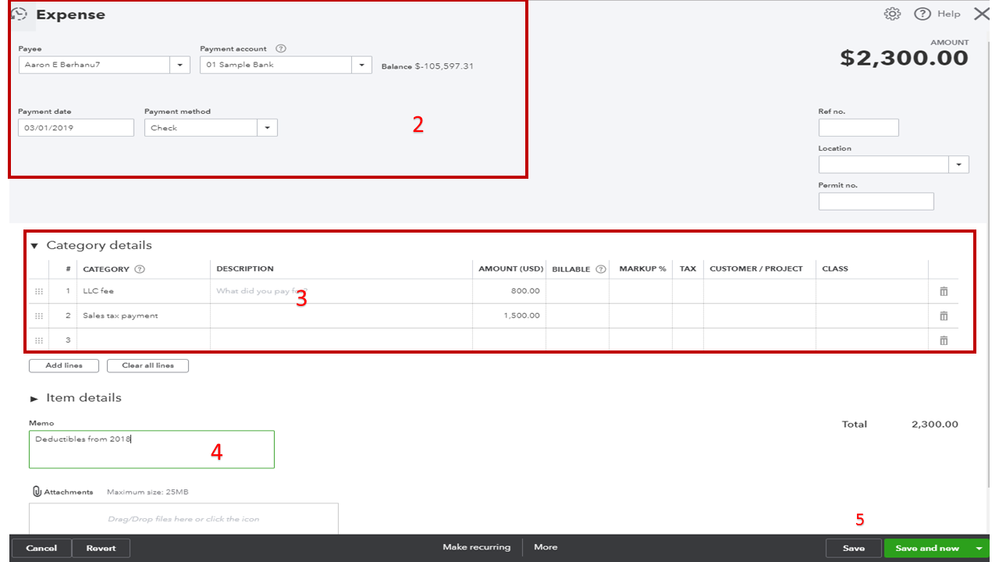Click the Add lines button

(64, 366)
